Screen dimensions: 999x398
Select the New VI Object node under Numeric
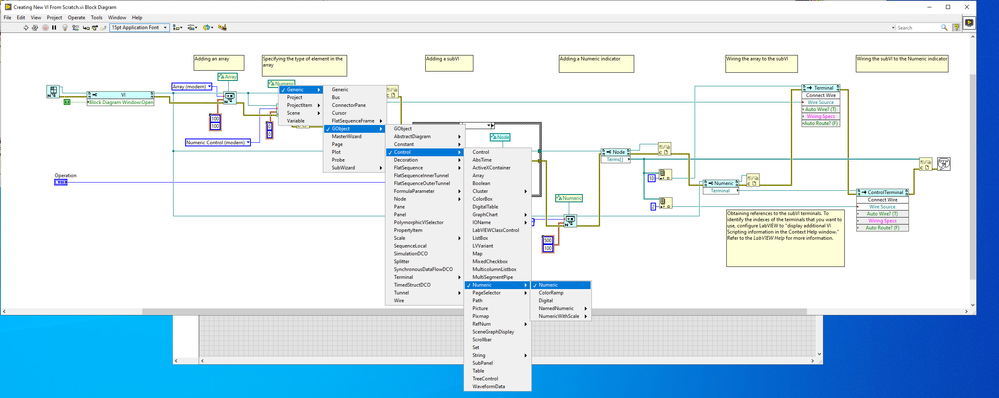point(570,220)
